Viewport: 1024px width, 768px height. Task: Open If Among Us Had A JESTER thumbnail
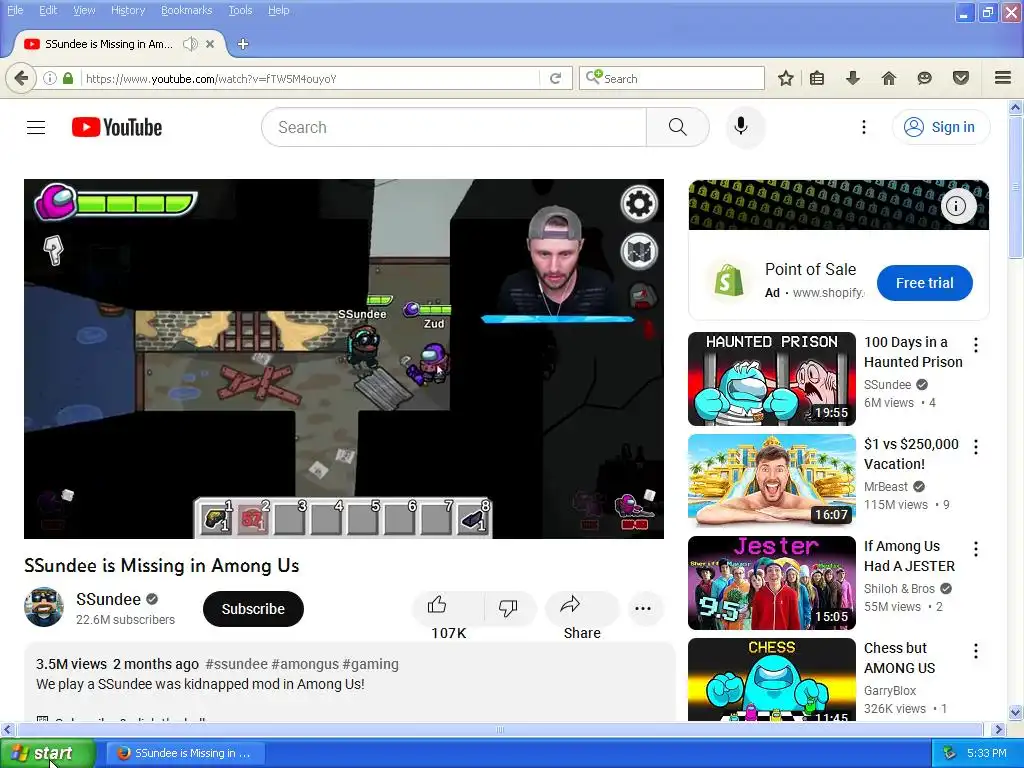[771, 583]
